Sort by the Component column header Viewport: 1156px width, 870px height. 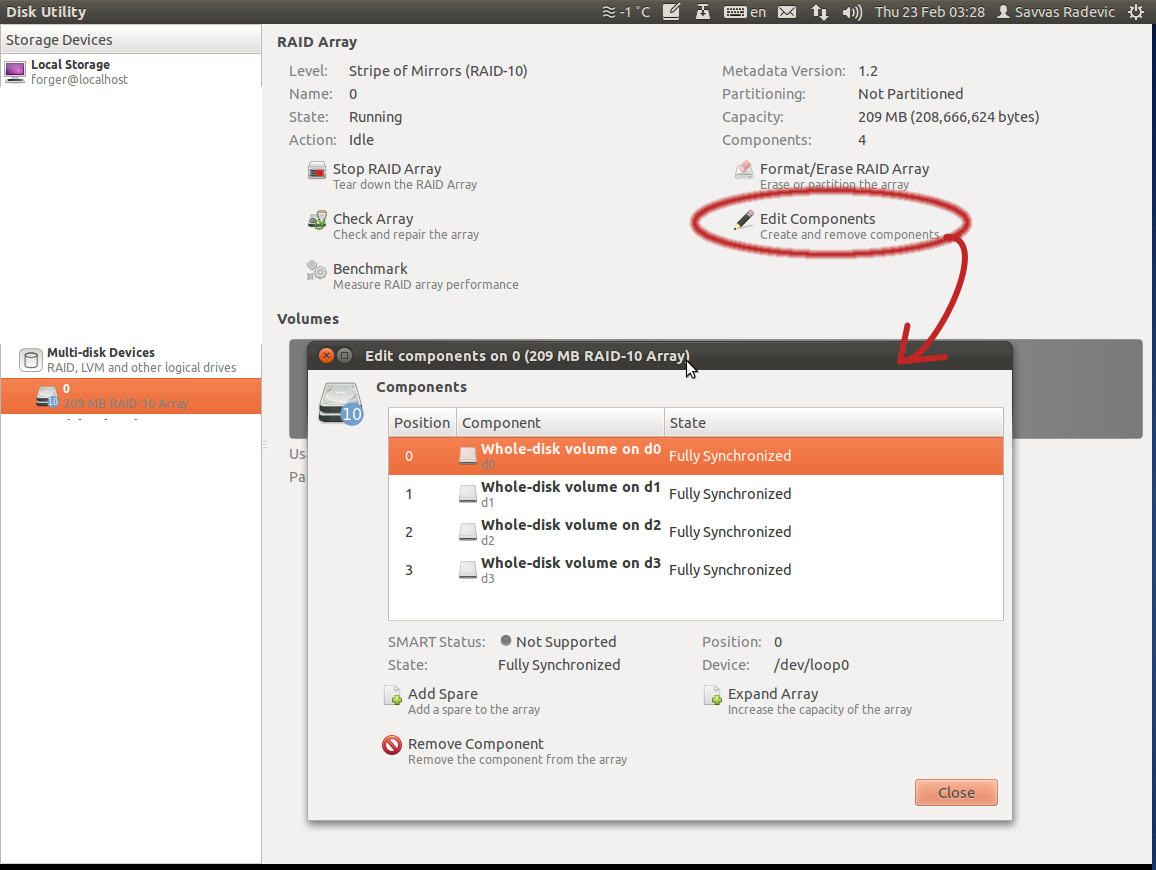tap(560, 423)
